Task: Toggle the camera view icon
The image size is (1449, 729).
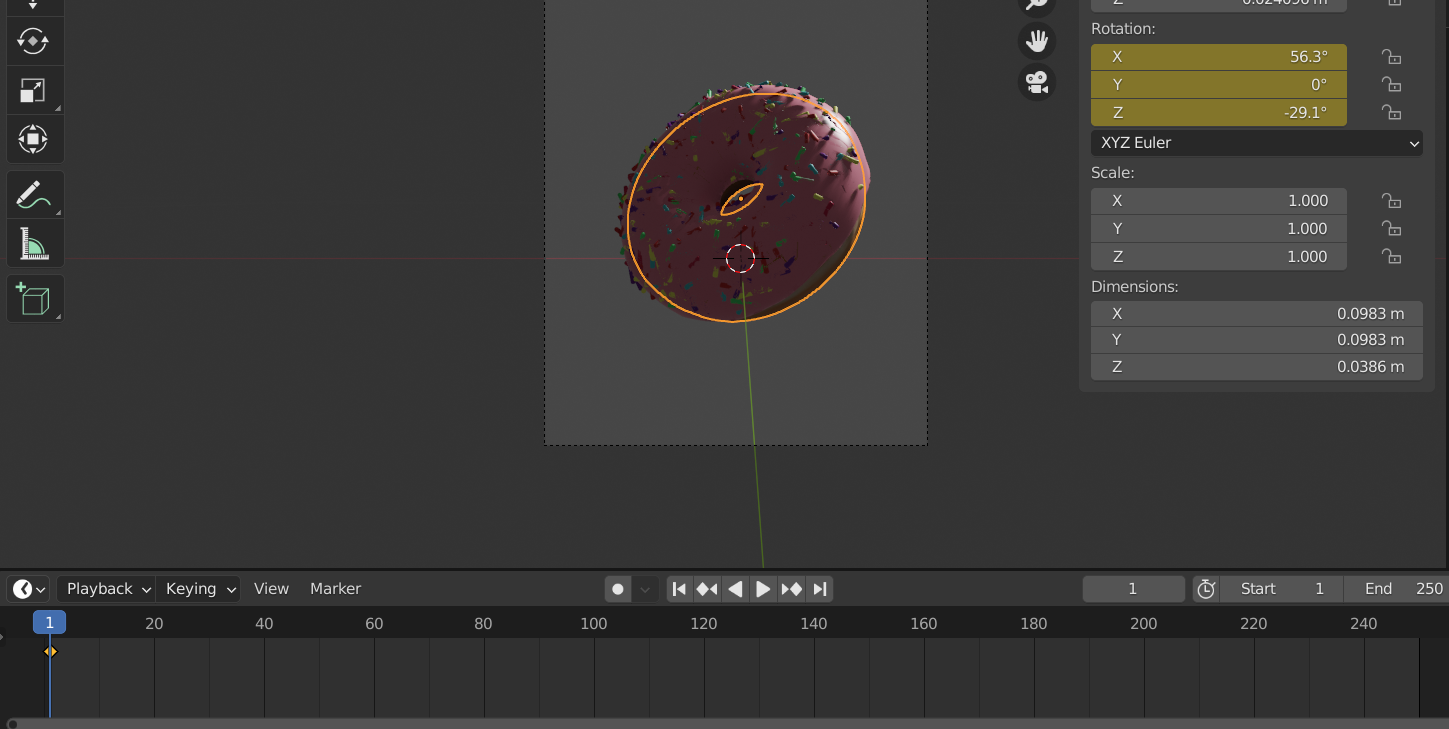Action: pos(1037,81)
